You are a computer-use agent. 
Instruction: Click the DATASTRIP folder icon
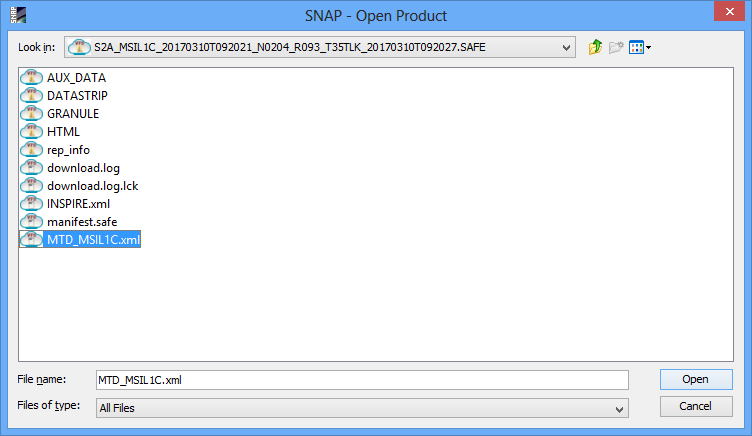(32, 95)
